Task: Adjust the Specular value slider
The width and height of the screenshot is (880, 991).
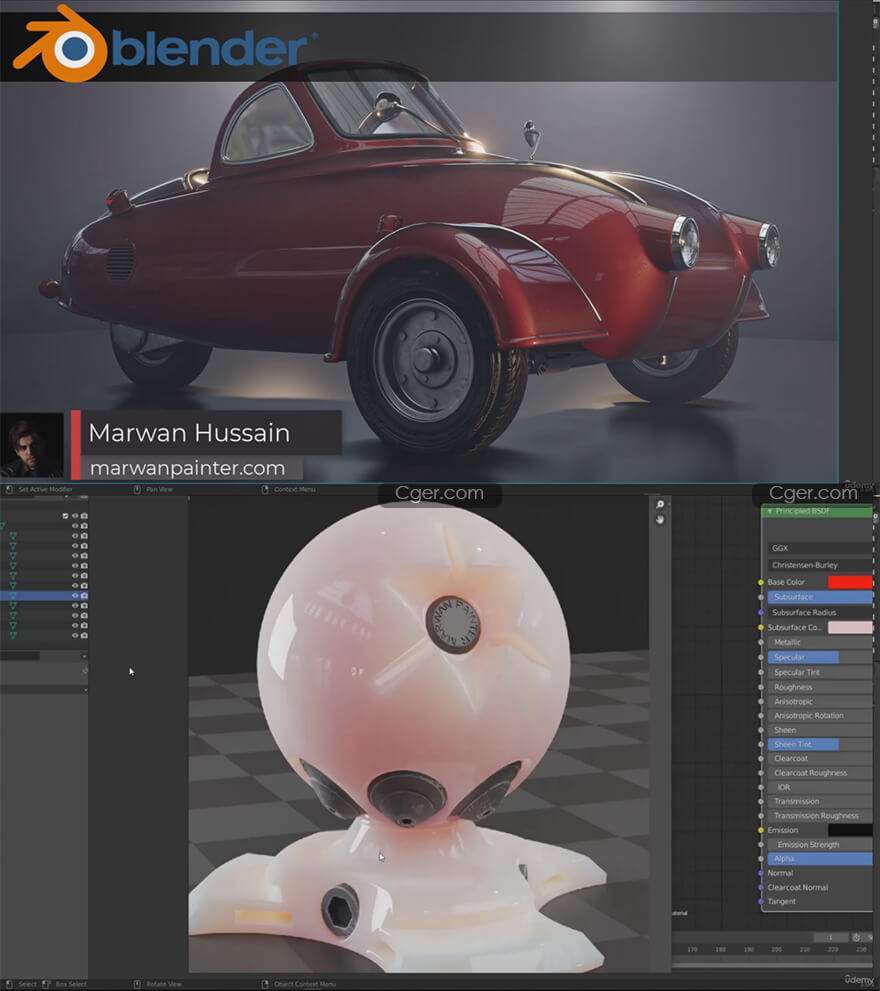Action: [820, 657]
